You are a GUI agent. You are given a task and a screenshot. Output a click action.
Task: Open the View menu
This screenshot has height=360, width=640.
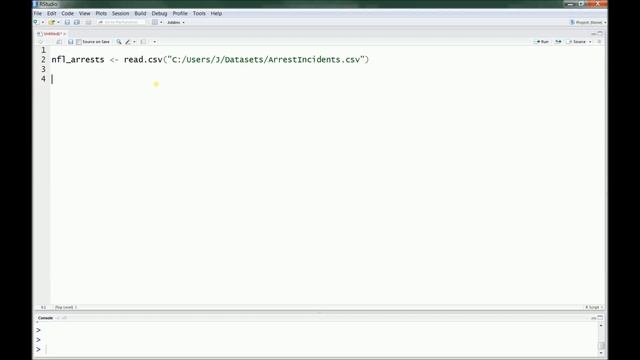(84, 13)
